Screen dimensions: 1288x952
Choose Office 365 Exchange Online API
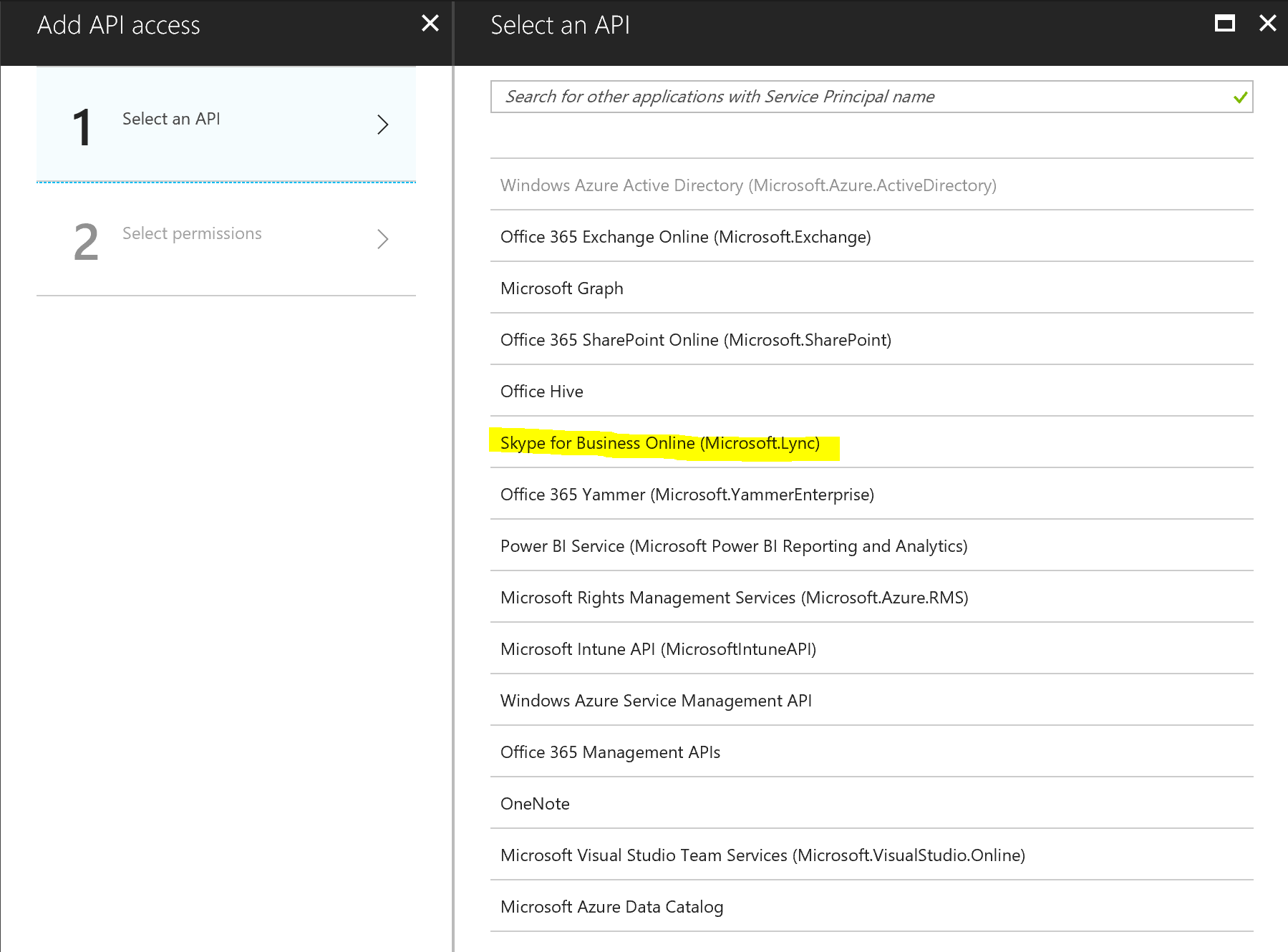click(x=871, y=236)
